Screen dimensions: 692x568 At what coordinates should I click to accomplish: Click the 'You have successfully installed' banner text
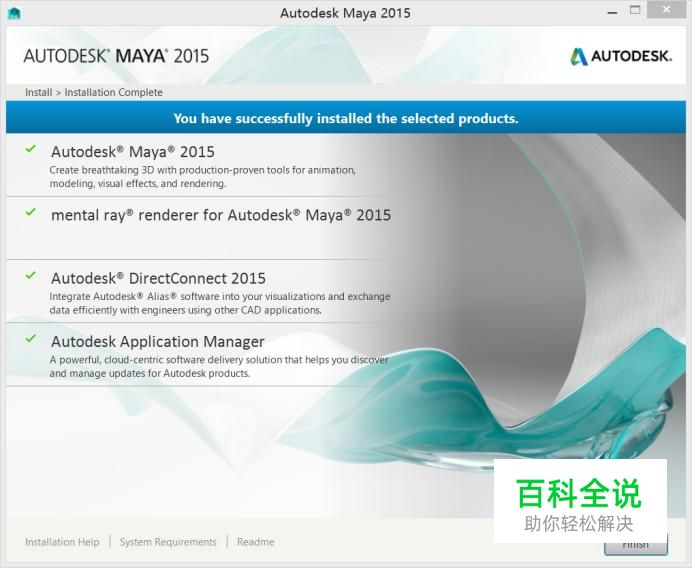(x=346, y=118)
